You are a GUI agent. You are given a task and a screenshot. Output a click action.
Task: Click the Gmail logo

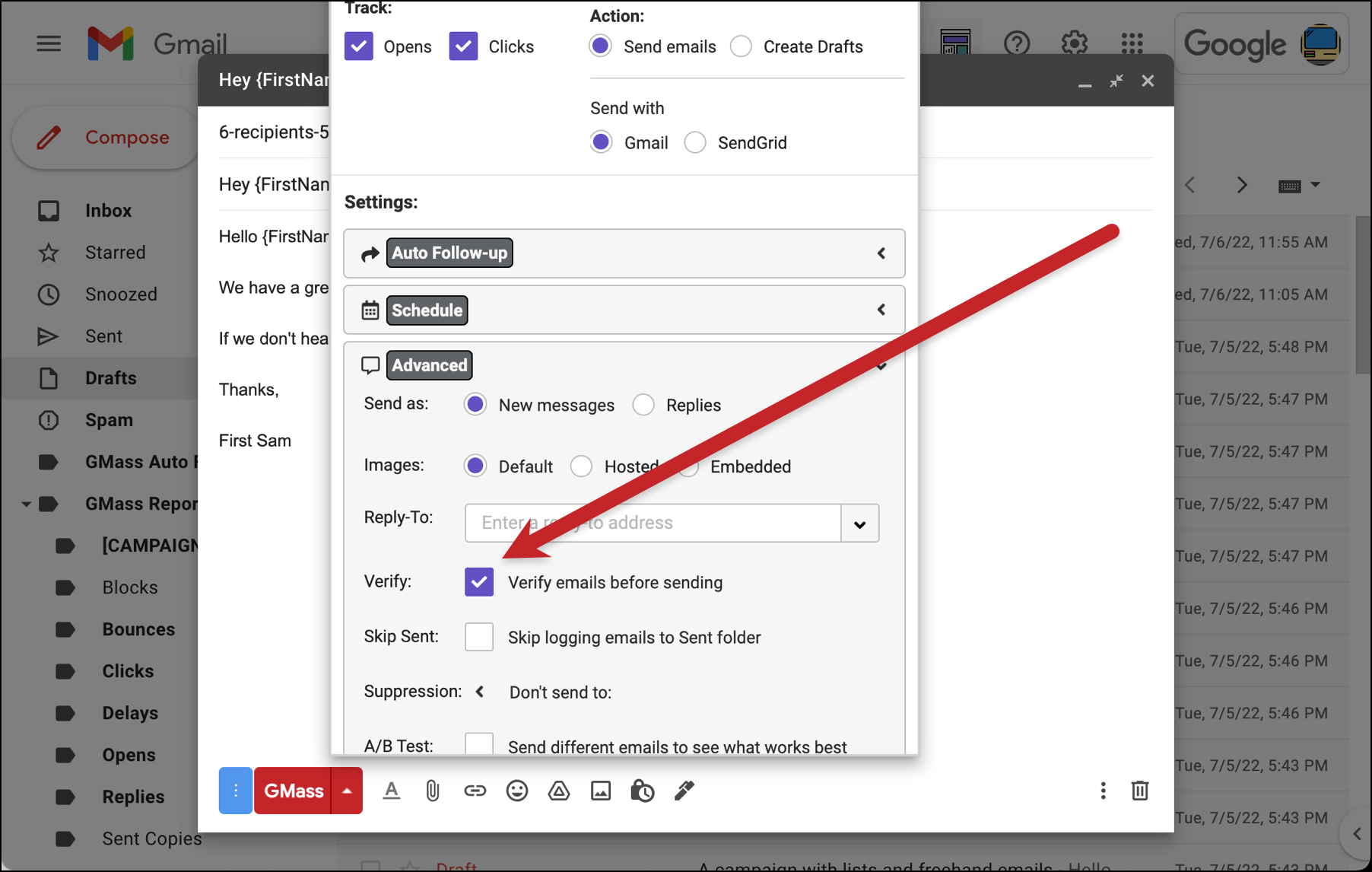(157, 43)
